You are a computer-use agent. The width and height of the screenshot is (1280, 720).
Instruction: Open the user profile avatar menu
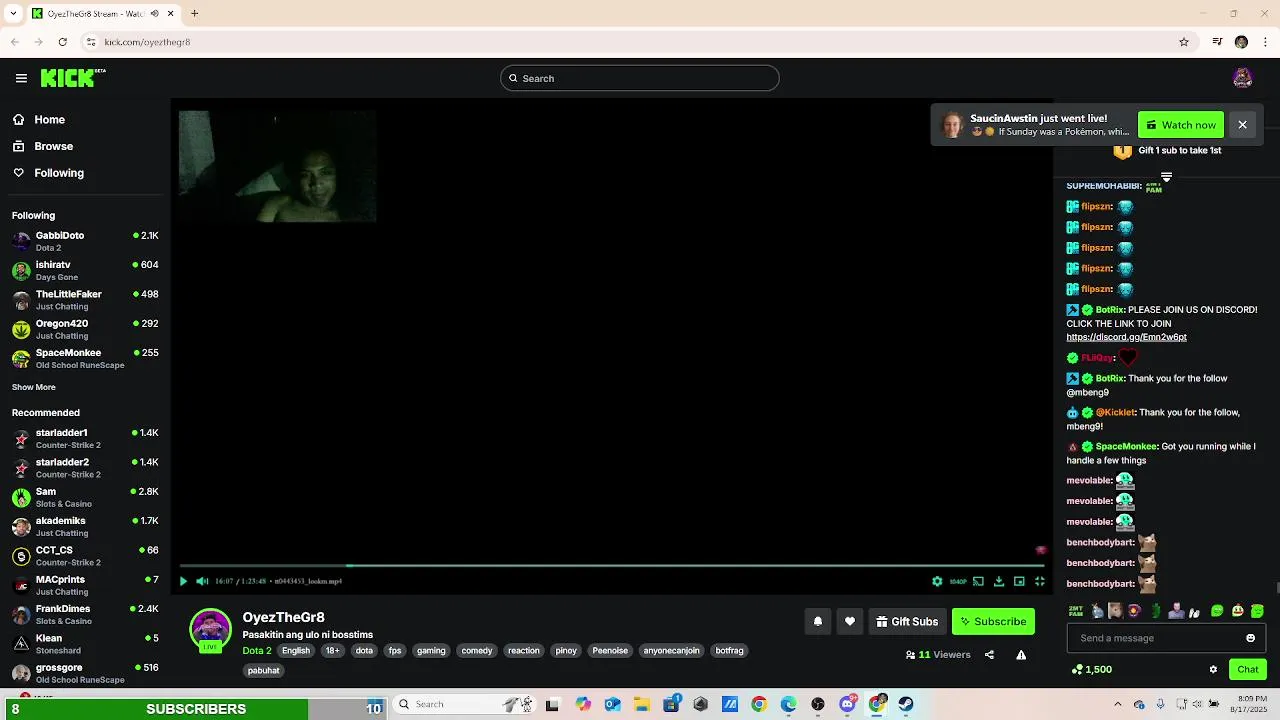tap(1243, 78)
